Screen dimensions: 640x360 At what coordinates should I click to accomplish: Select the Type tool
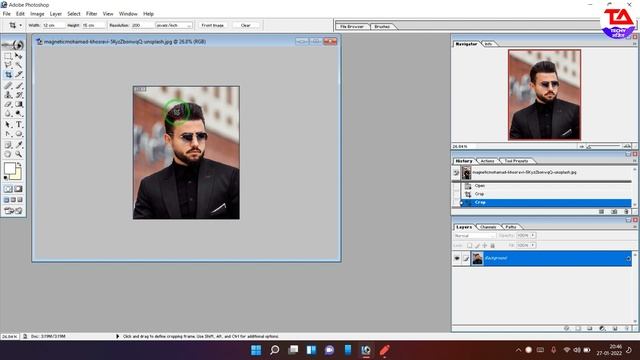(18, 124)
